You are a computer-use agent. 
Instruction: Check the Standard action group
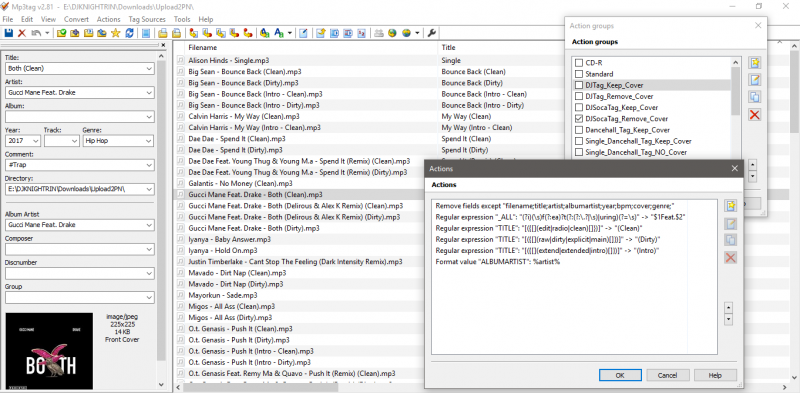tap(579, 74)
